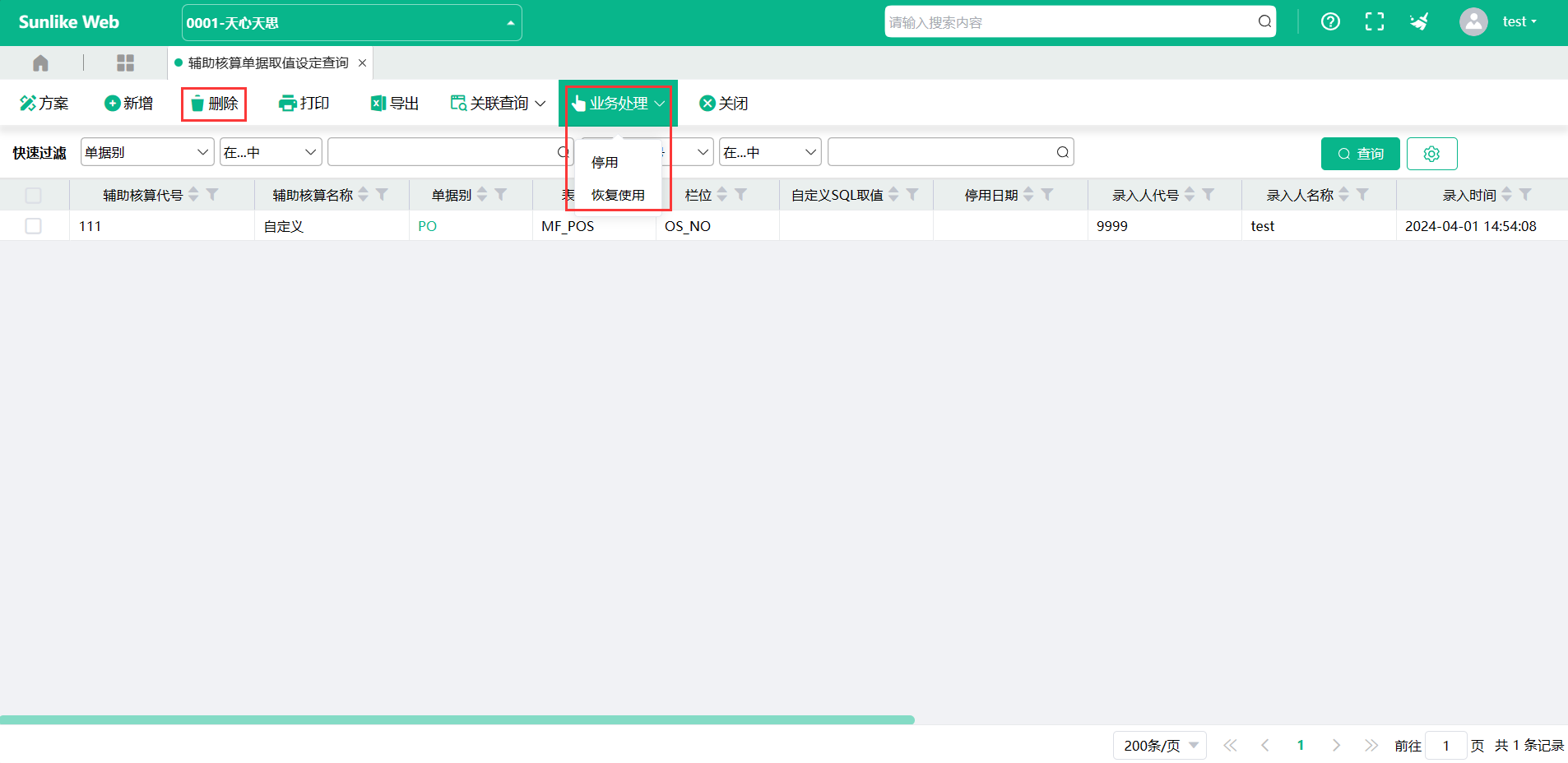Go to first page arrow
The height and width of the screenshot is (763, 1568).
point(1230,745)
